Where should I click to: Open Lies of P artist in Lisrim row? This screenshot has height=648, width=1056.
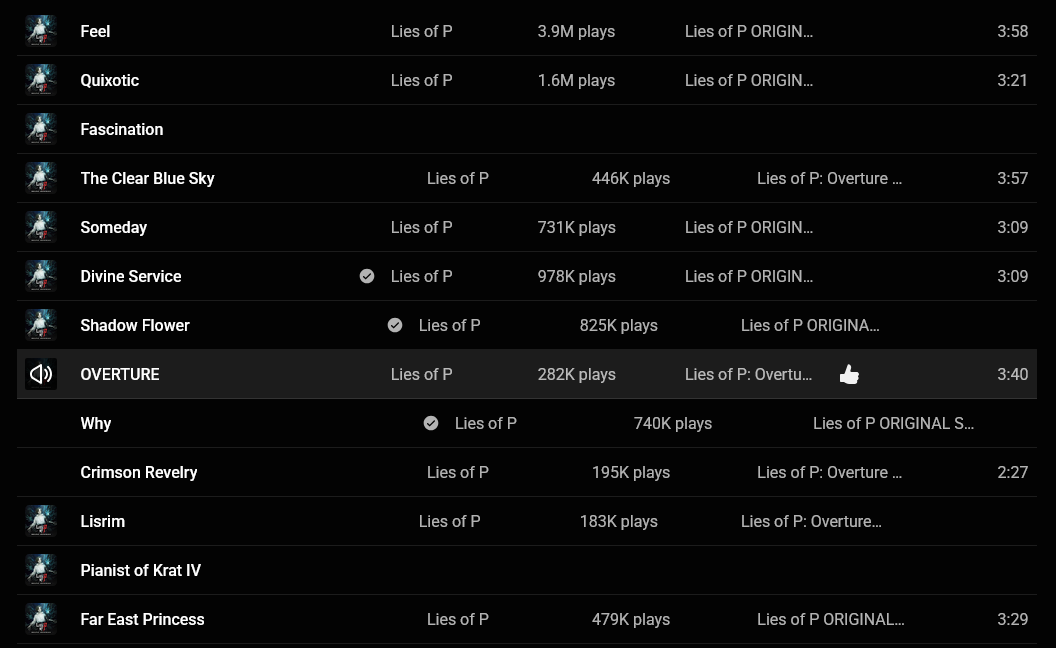(450, 521)
